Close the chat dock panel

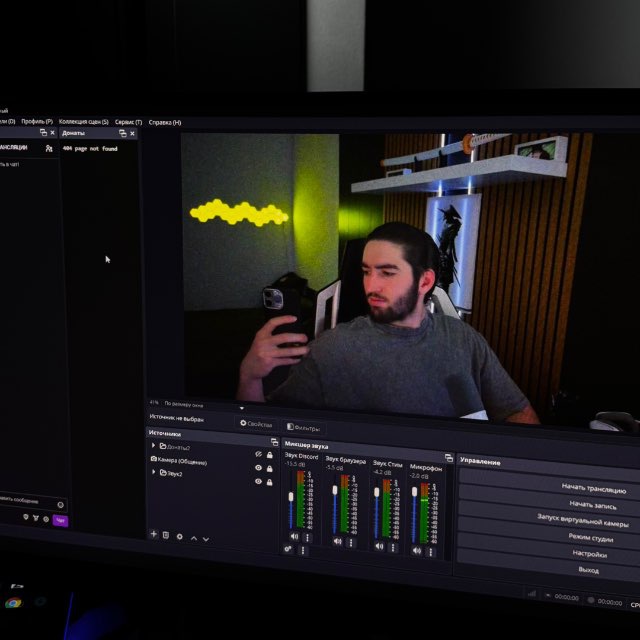52,132
